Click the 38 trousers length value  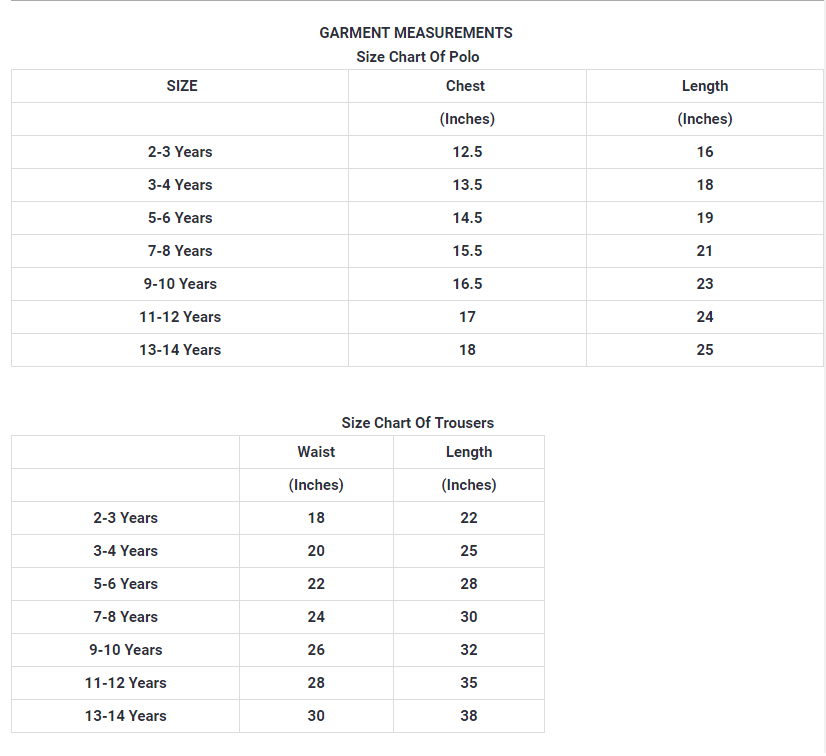pyautogui.click(x=468, y=716)
